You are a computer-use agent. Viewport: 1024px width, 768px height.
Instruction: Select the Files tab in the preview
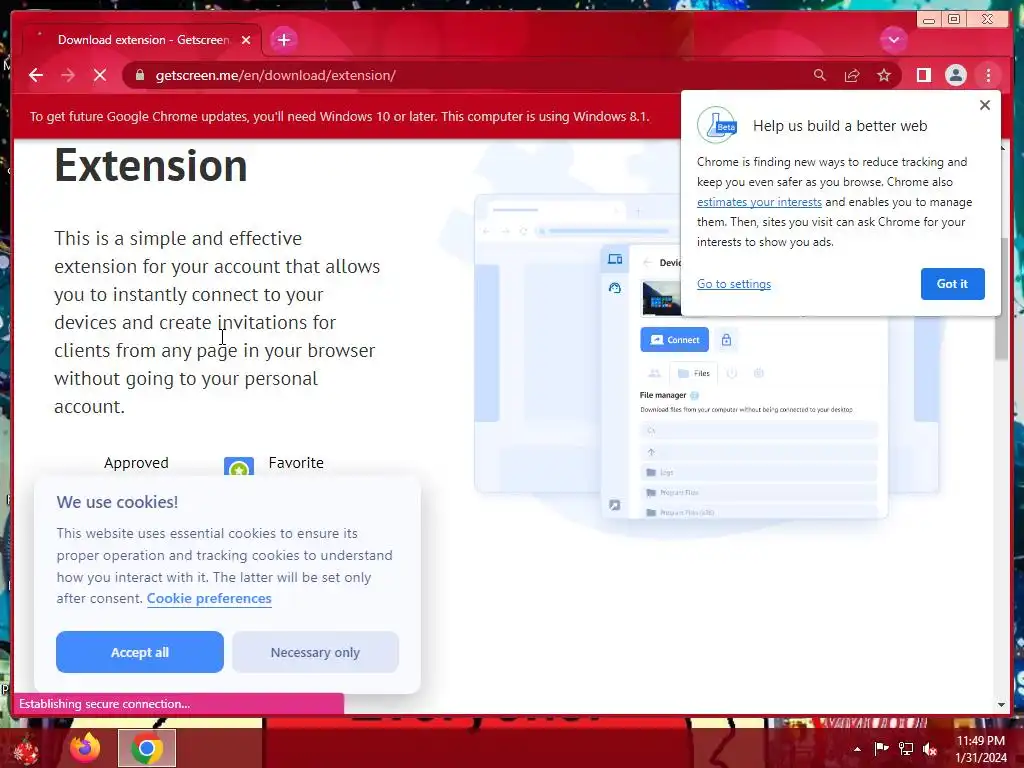(694, 373)
